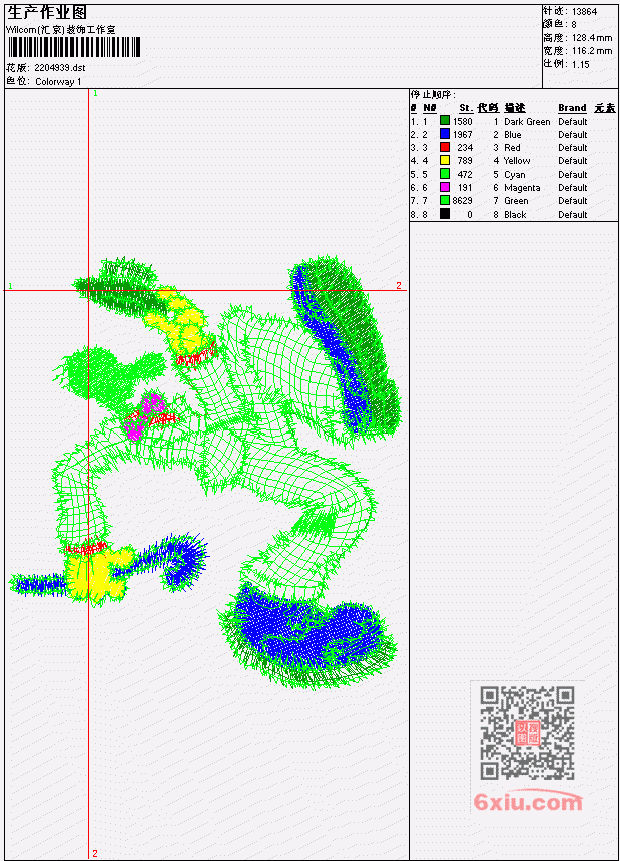Choose the Yellow color swatch

click(x=445, y=160)
